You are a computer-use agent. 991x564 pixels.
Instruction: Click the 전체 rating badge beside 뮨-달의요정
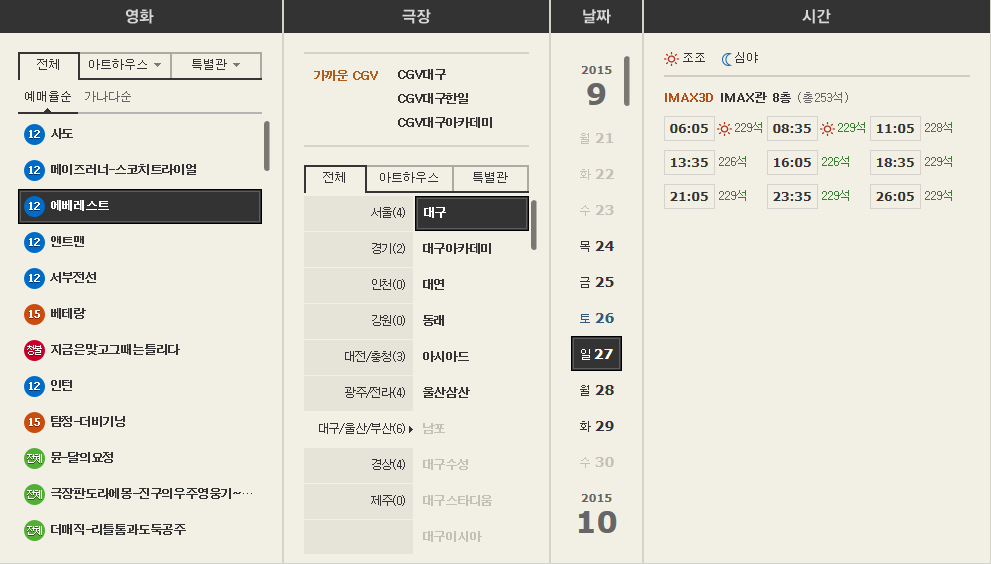coord(34,458)
